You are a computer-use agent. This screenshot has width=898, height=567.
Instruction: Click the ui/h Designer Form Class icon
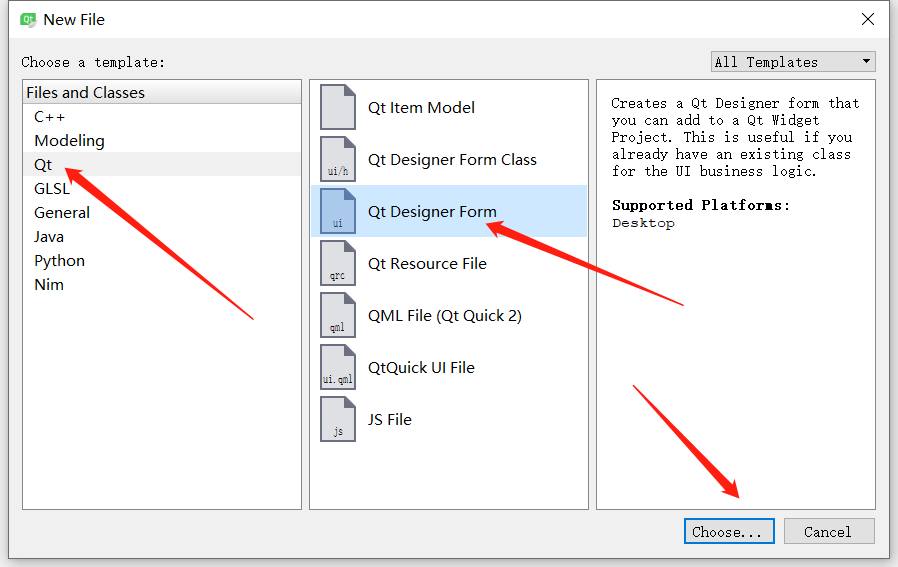click(x=338, y=159)
